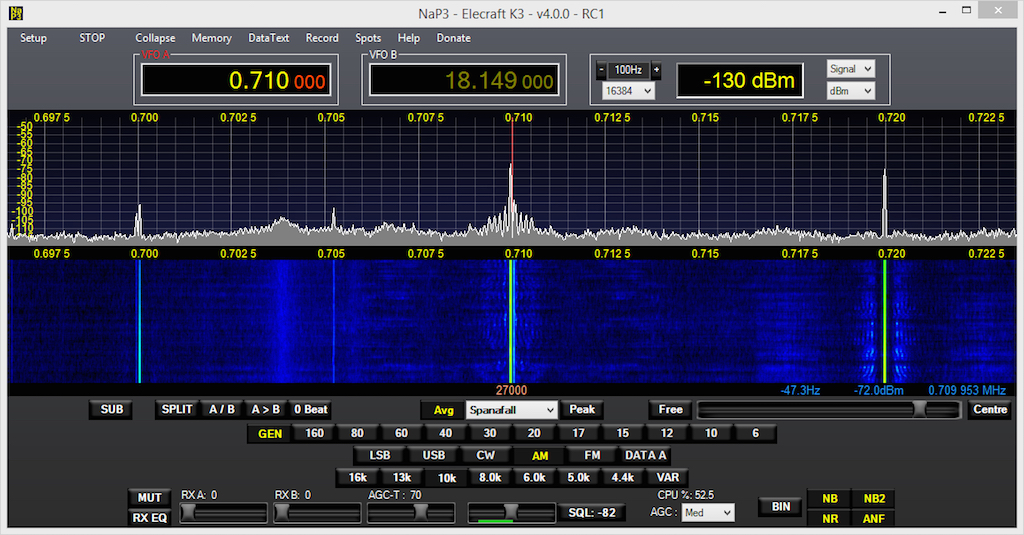Viewport: 1024px width, 535px height.
Task: Open the Signal meter type dropdown
Action: pos(850,69)
